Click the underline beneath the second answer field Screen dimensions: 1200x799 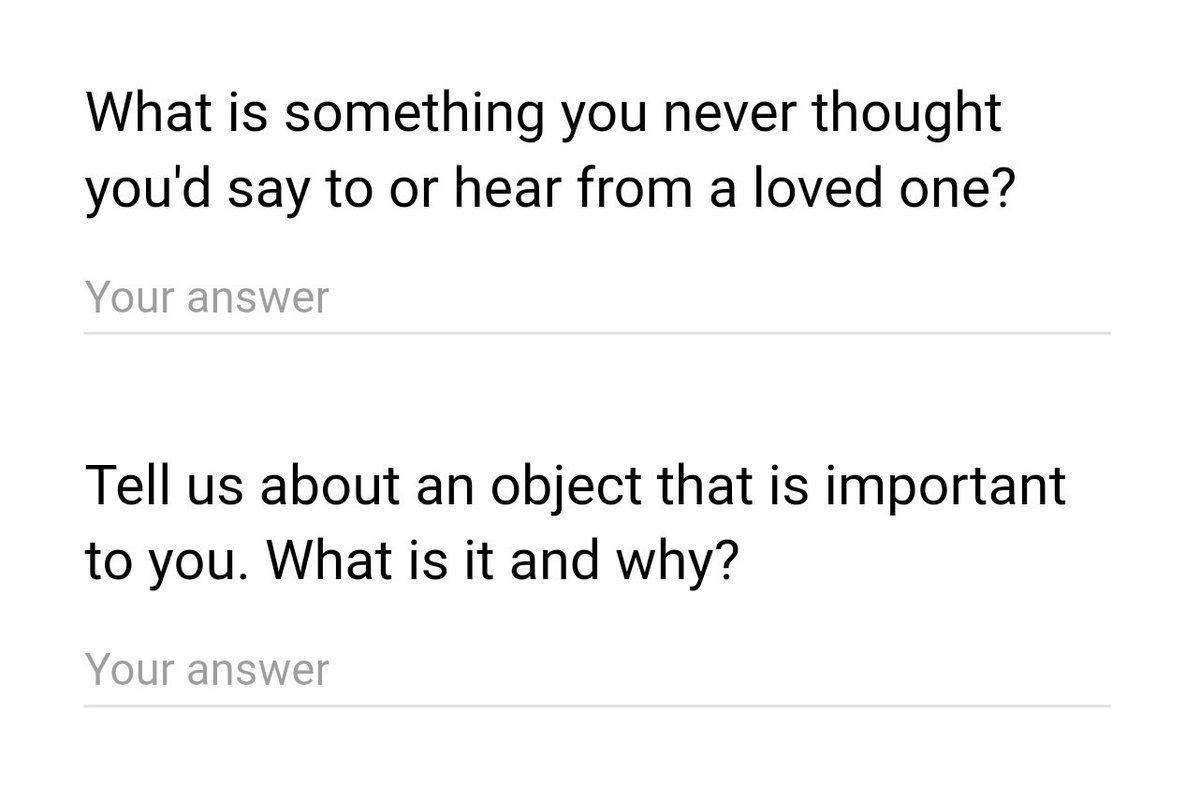point(596,706)
